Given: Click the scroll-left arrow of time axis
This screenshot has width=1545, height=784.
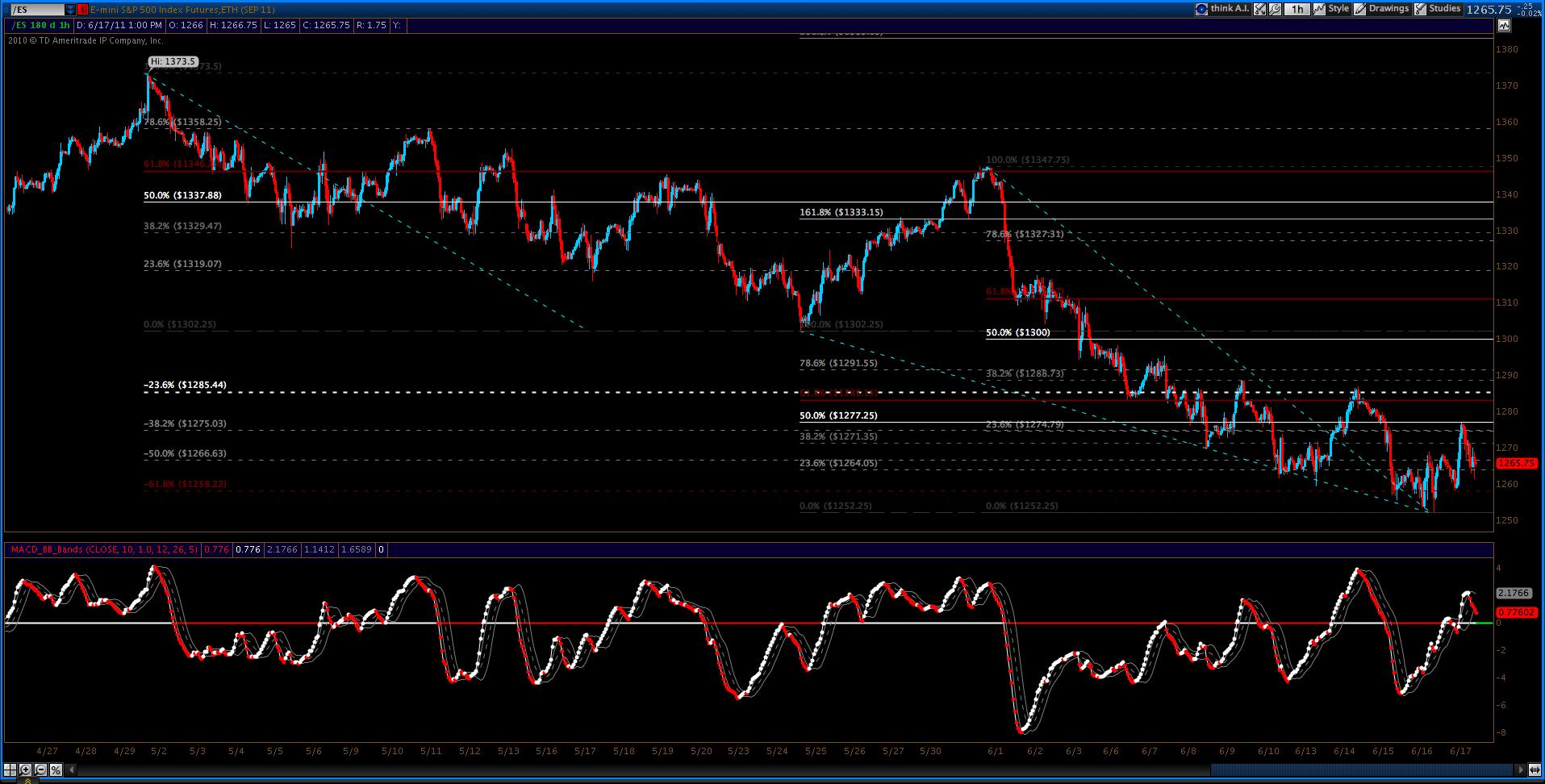Looking at the screenshot, I should point(69,769).
